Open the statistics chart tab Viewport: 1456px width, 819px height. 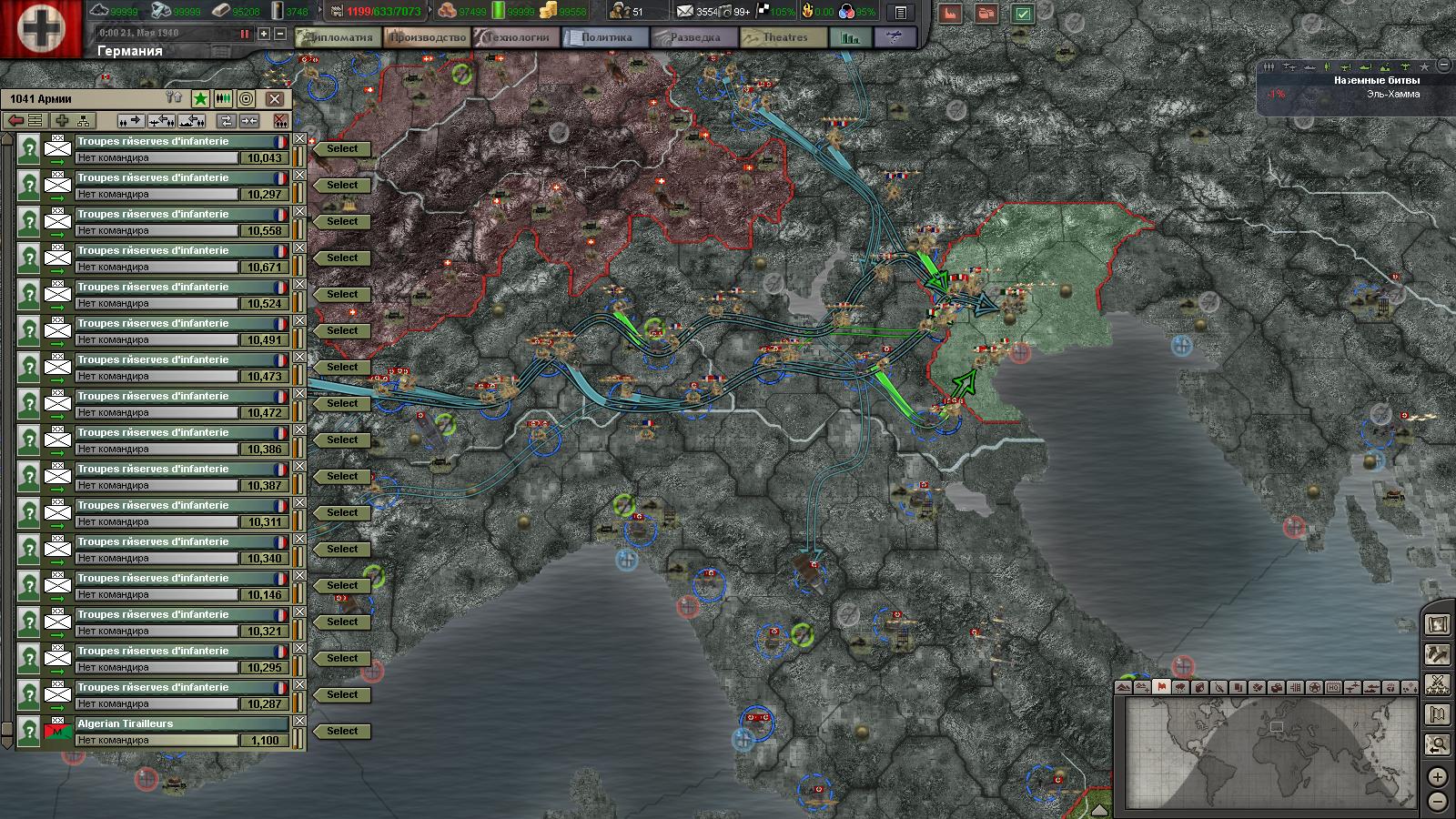click(851, 37)
